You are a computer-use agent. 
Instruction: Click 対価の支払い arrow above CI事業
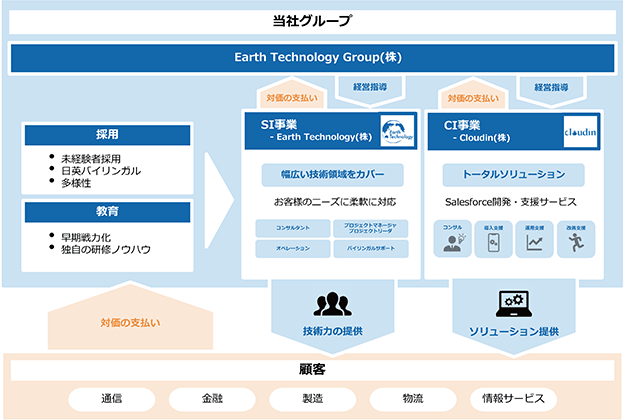pos(473,95)
